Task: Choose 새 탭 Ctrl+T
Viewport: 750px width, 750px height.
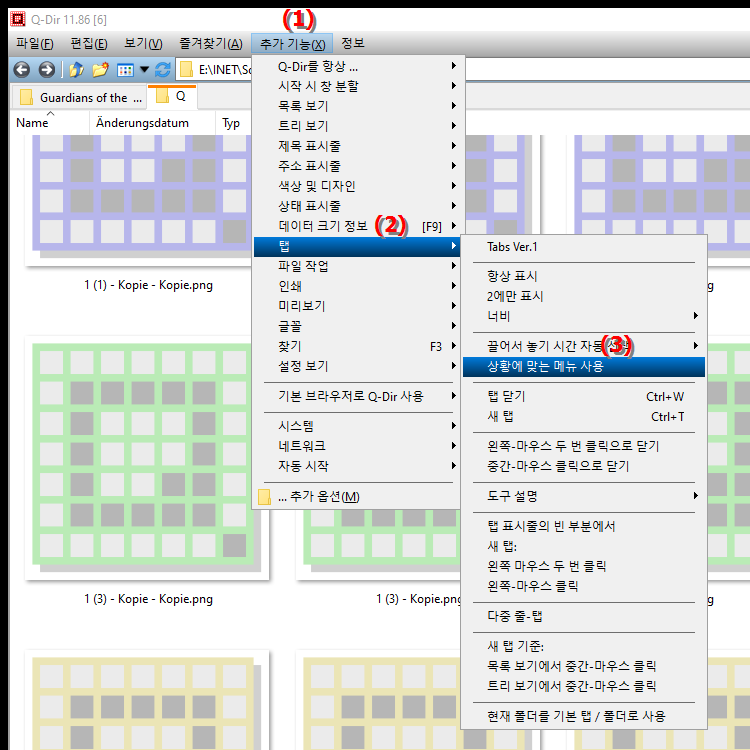Action: tap(584, 417)
